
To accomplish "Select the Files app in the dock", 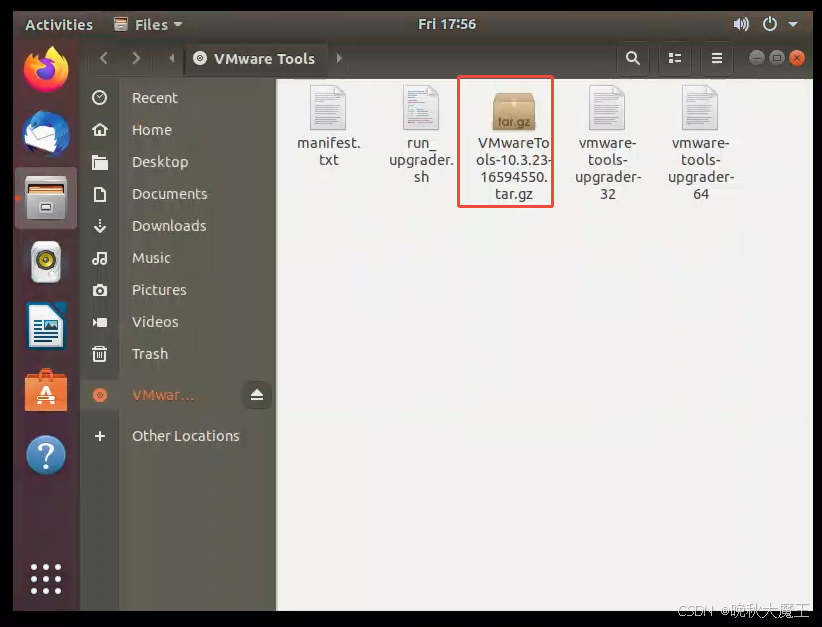I will pyautogui.click(x=46, y=198).
